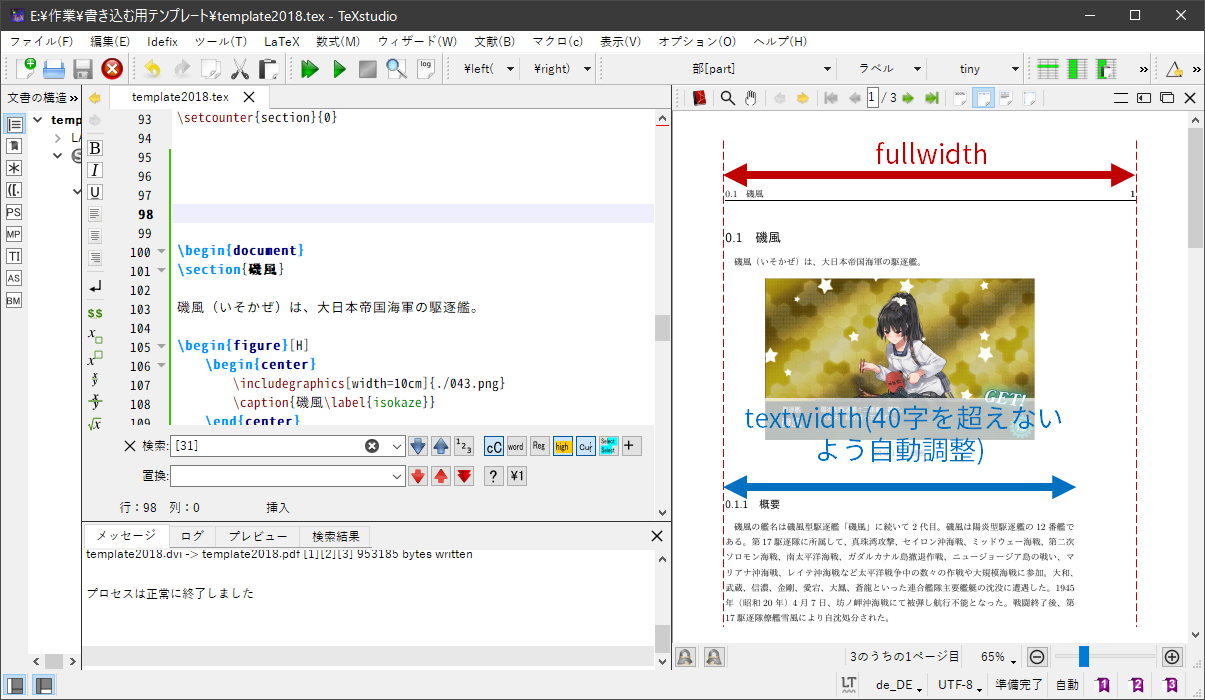Image resolution: width=1205 pixels, height=700 pixels.
Task: Apply underline formatting in the editor side toolbar
Action: pos(95,192)
